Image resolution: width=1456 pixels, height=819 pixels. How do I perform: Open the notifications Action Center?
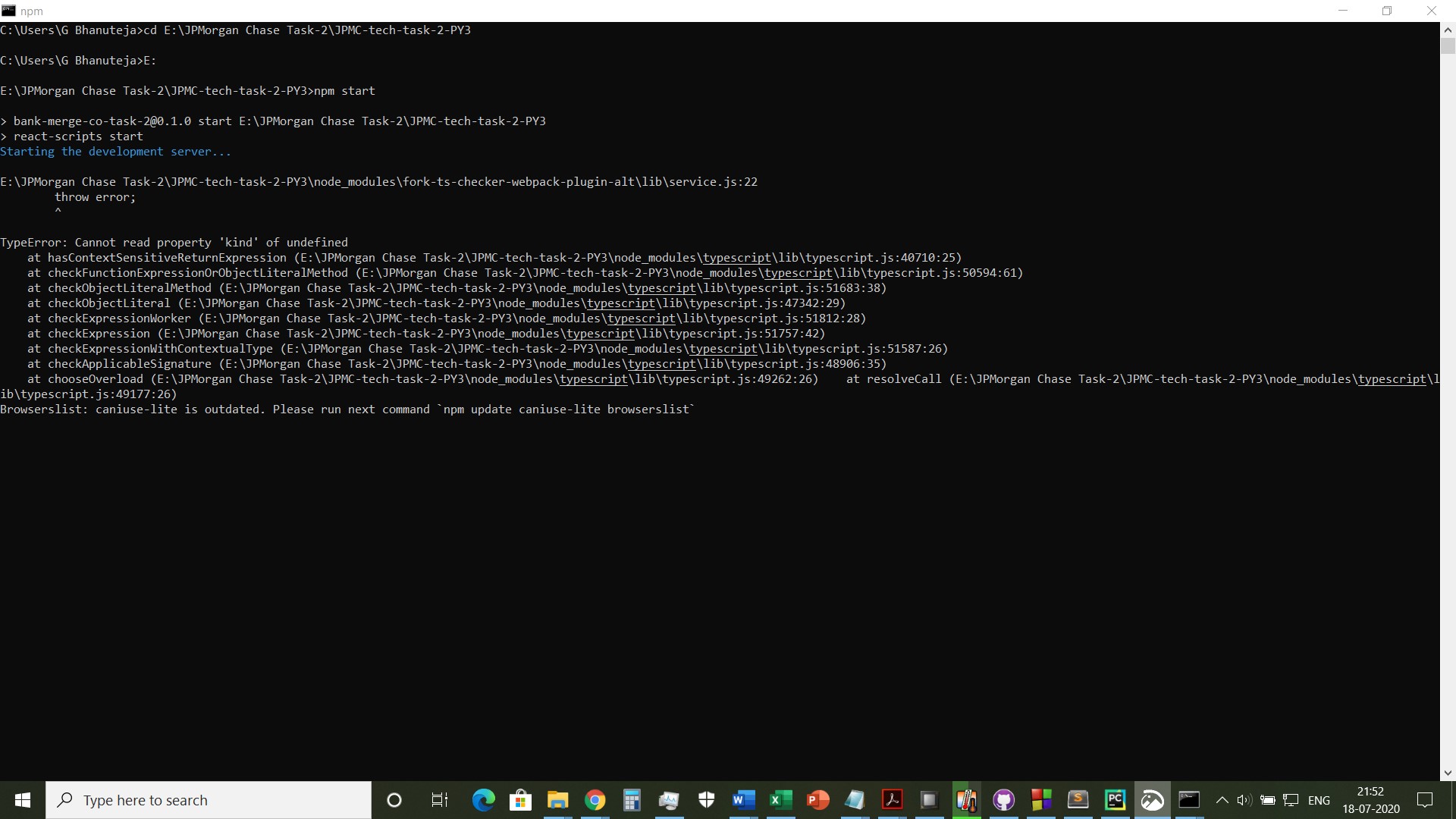pyautogui.click(x=1425, y=800)
